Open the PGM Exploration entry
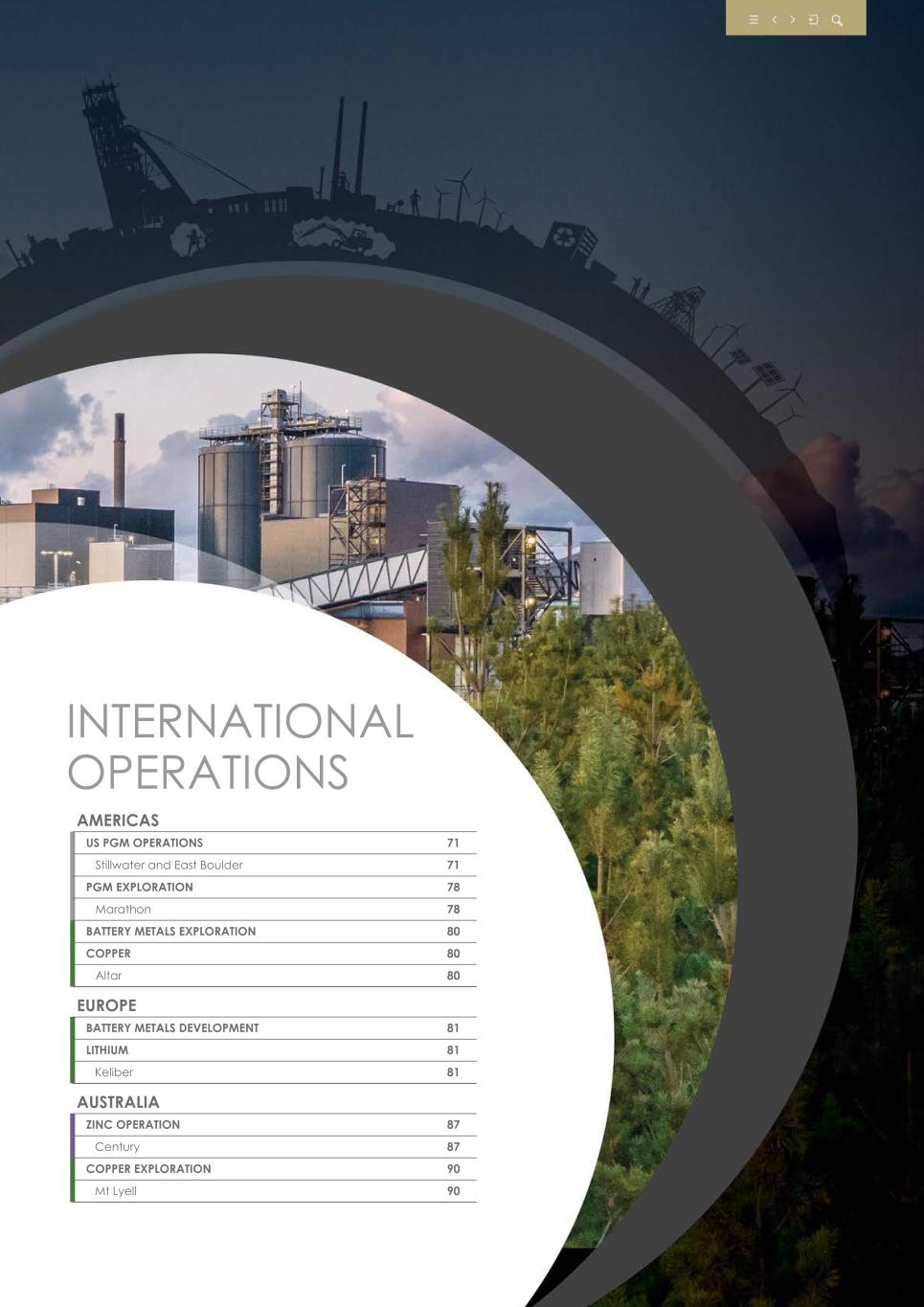 (x=140, y=888)
